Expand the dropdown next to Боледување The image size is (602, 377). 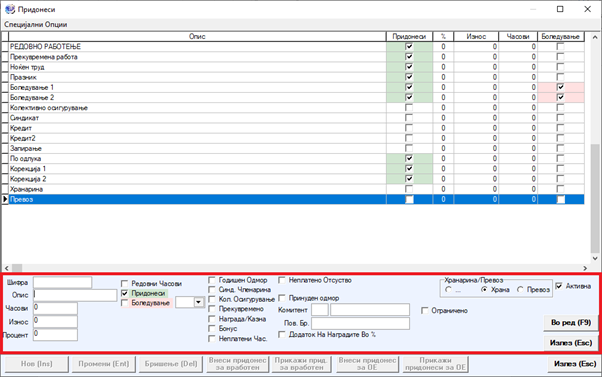point(198,303)
